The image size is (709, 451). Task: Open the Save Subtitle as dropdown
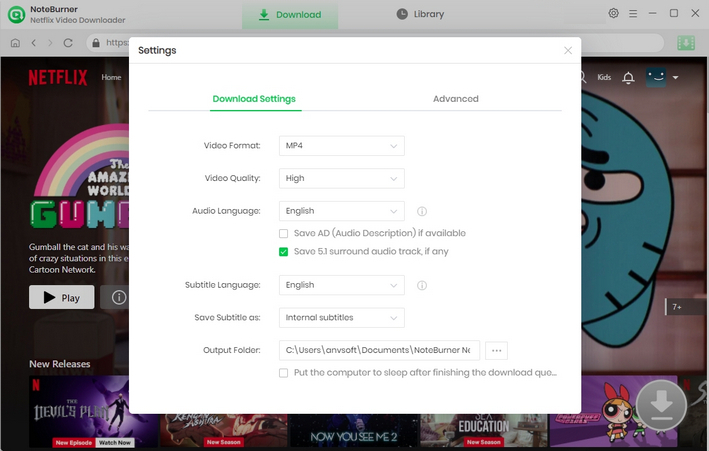pos(342,318)
